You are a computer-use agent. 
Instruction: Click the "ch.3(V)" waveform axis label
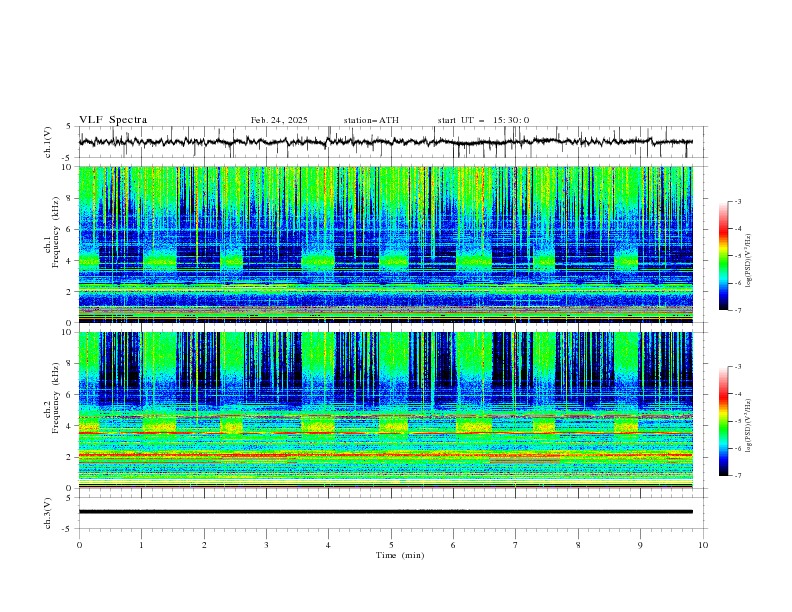pyautogui.click(x=48, y=513)
